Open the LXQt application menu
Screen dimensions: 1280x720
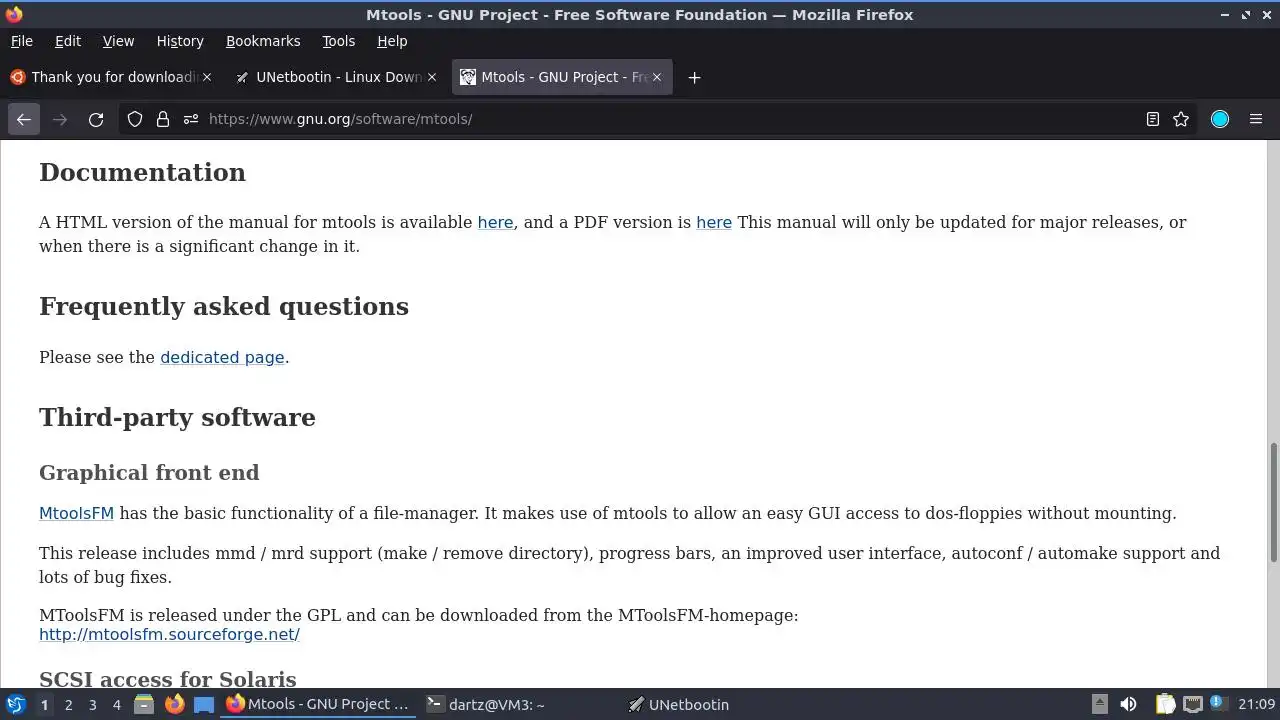(x=15, y=704)
